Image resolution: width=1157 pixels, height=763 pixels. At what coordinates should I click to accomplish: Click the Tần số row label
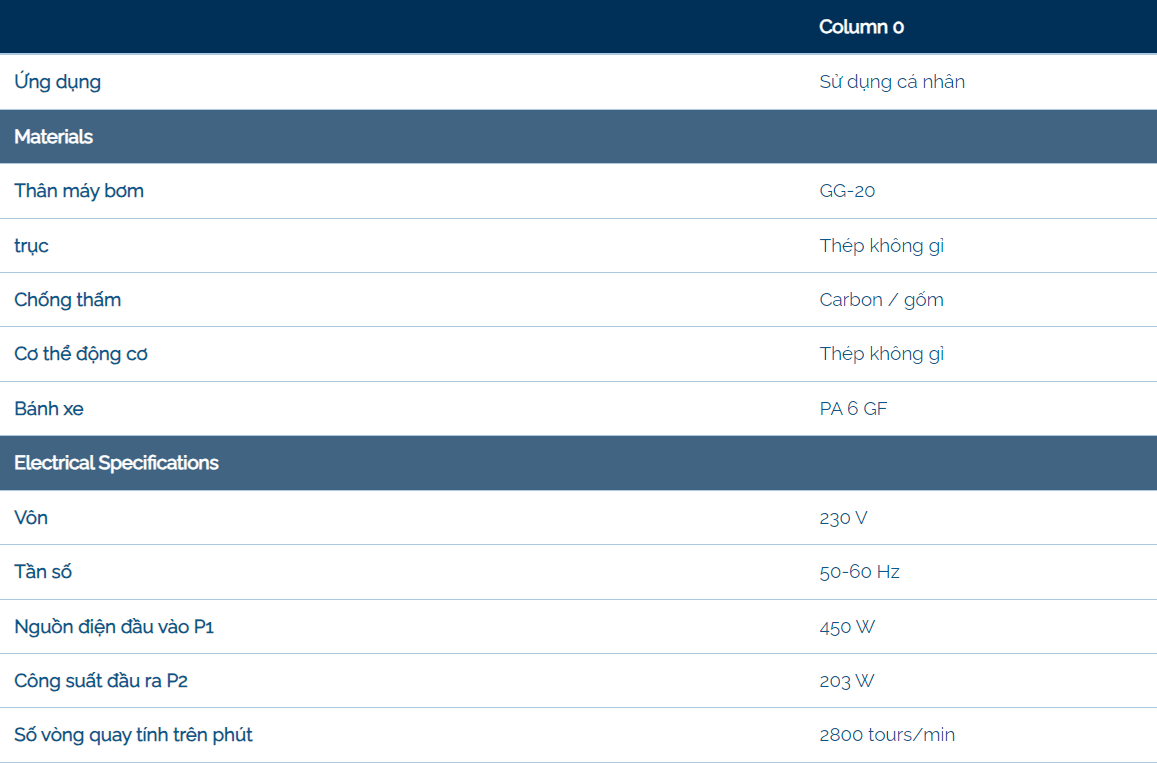[x=43, y=572]
